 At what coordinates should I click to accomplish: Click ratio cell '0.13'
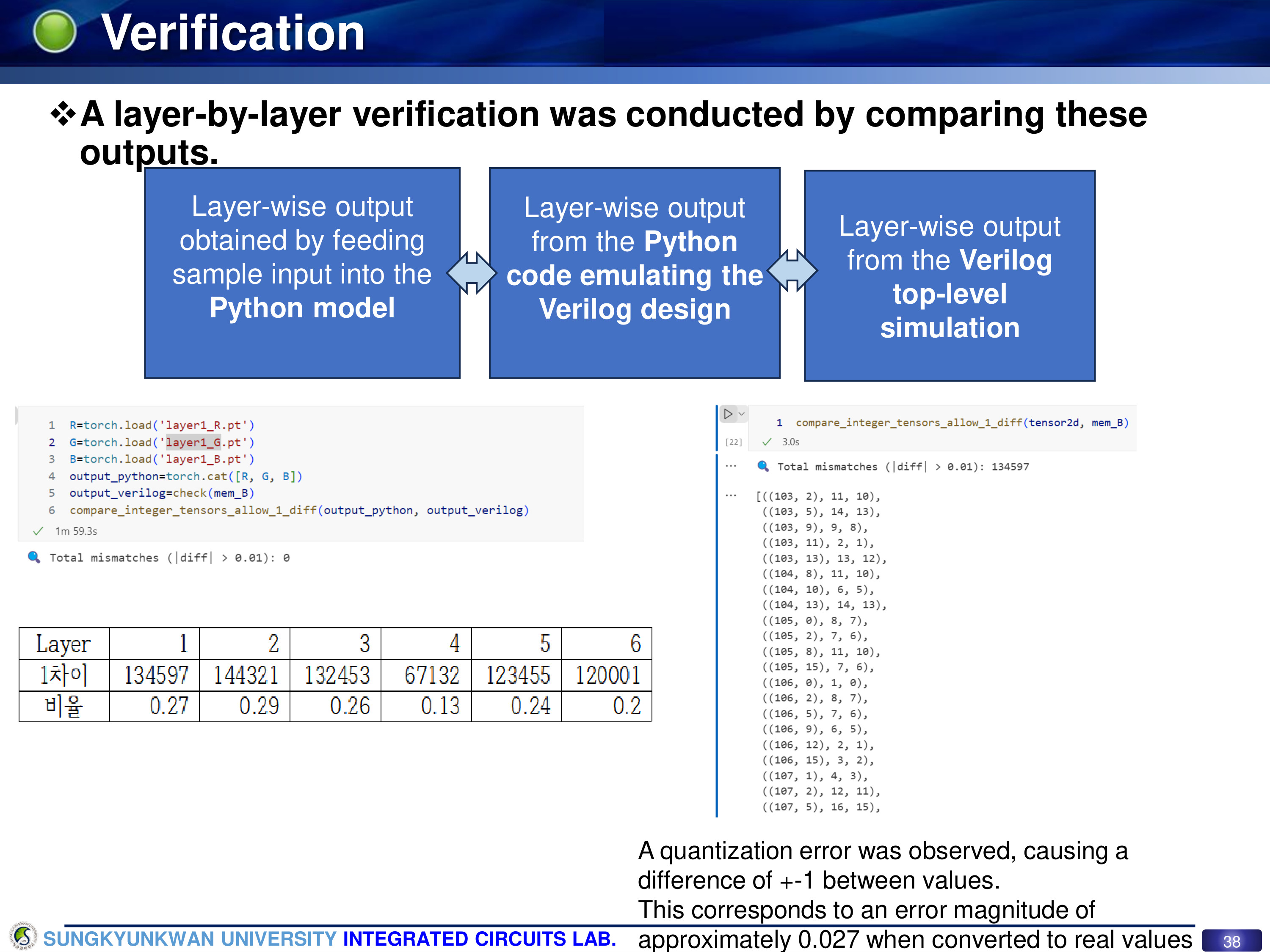pos(427,707)
